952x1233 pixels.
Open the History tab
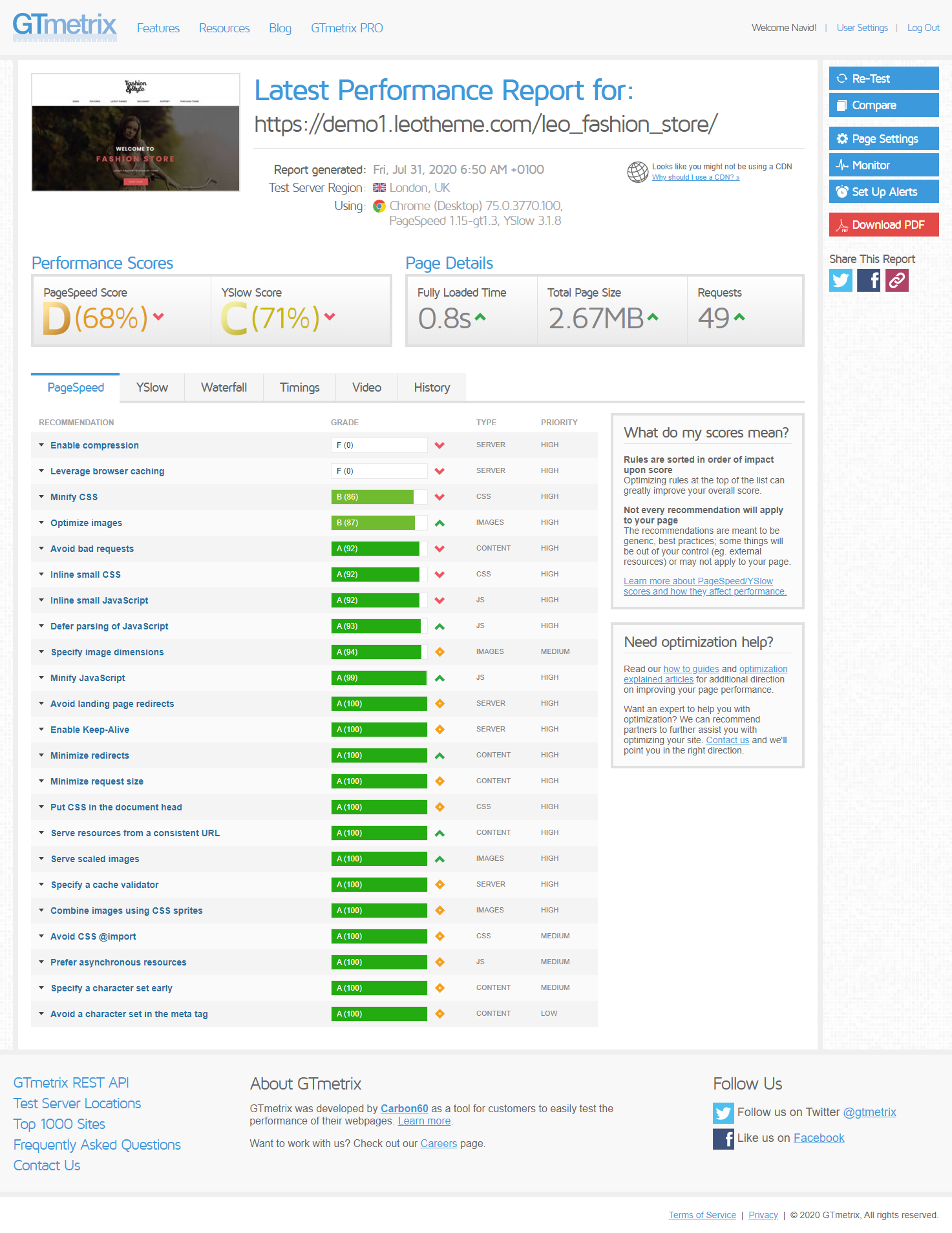coord(432,388)
